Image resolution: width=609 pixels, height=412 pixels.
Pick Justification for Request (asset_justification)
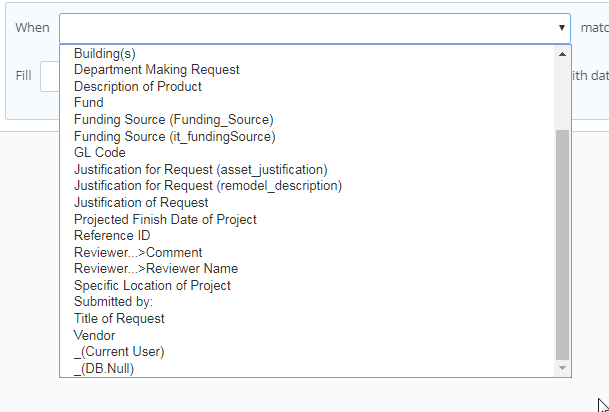pyautogui.click(x=201, y=170)
